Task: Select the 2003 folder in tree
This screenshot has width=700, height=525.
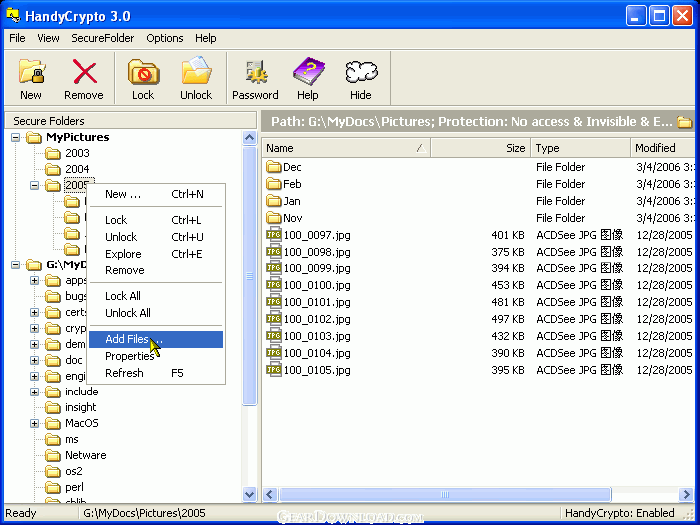Action: pos(67,154)
